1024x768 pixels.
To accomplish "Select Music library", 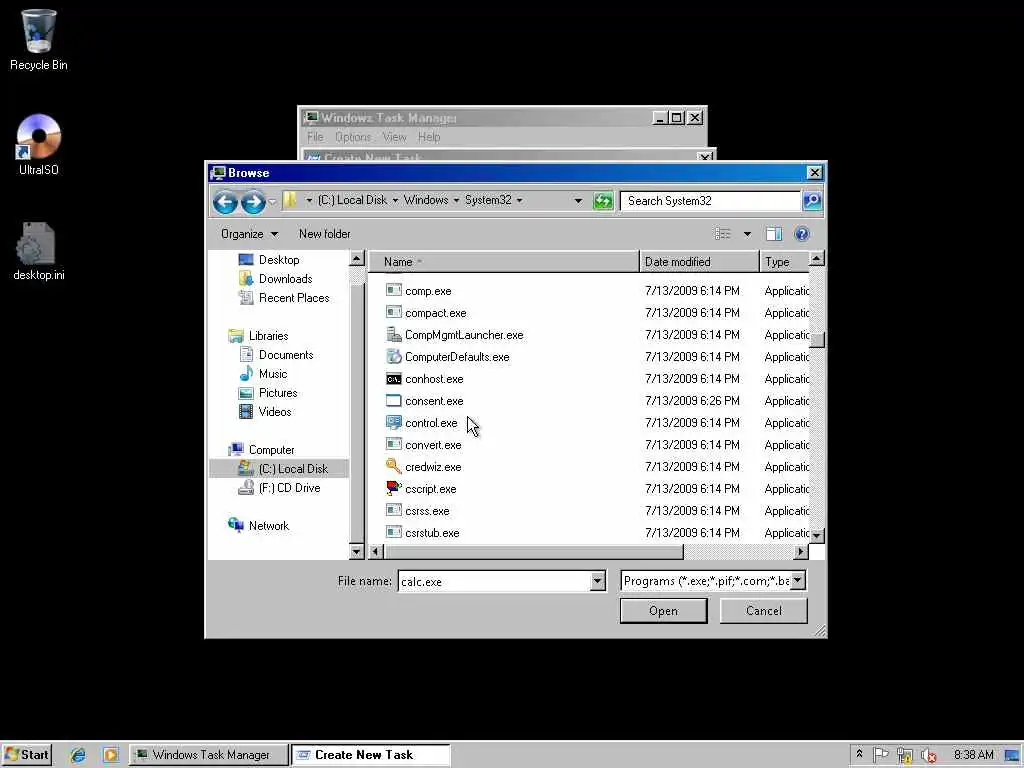I will (273, 374).
